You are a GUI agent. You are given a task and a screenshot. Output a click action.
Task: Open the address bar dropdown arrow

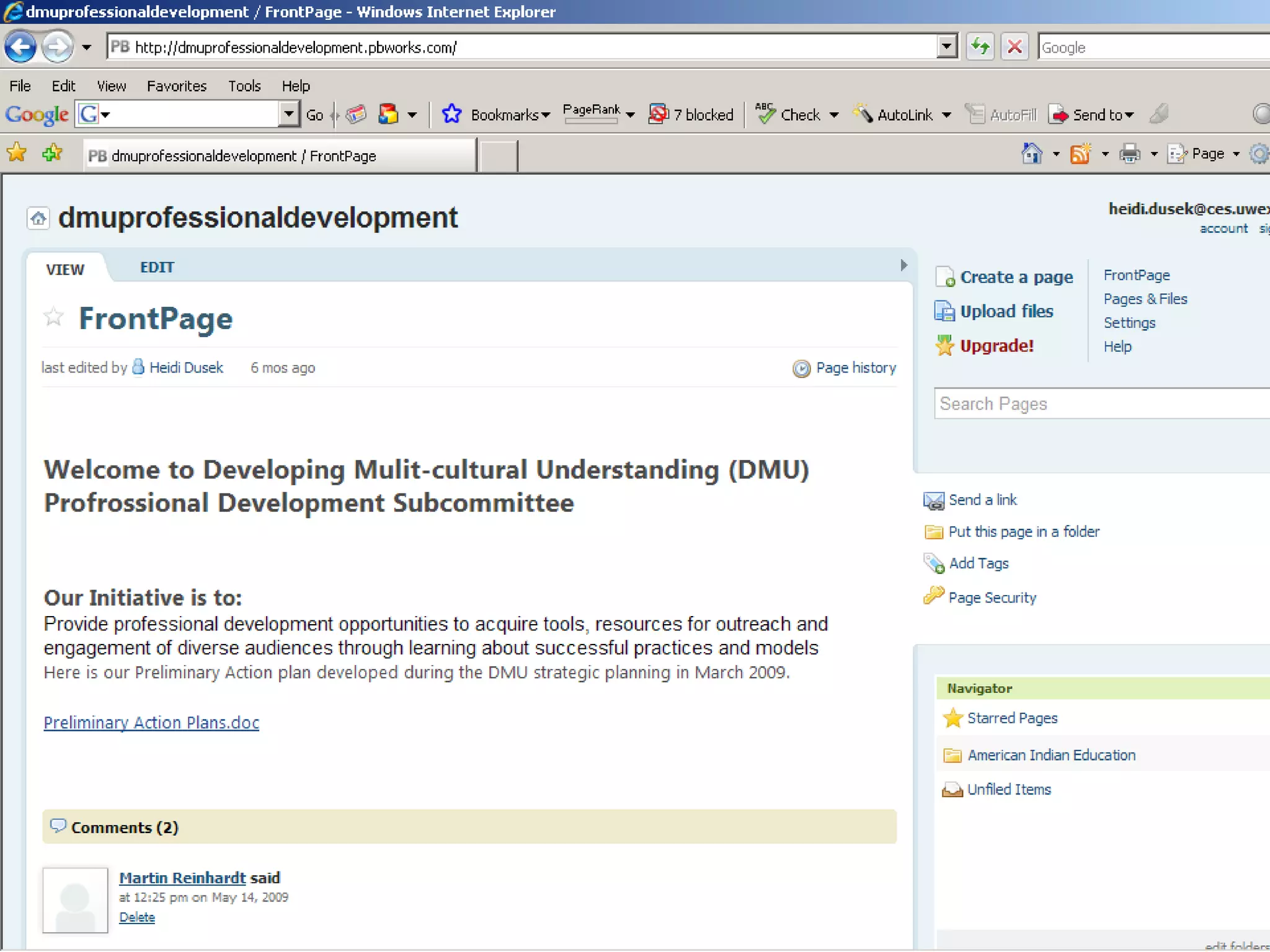(x=946, y=46)
